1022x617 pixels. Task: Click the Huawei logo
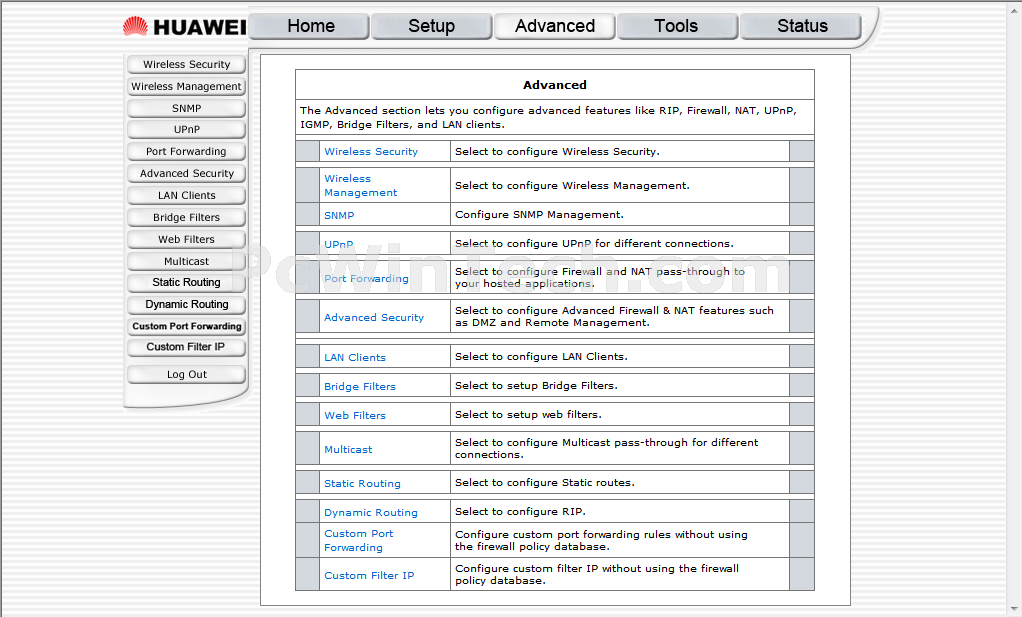pyautogui.click(x=184, y=27)
